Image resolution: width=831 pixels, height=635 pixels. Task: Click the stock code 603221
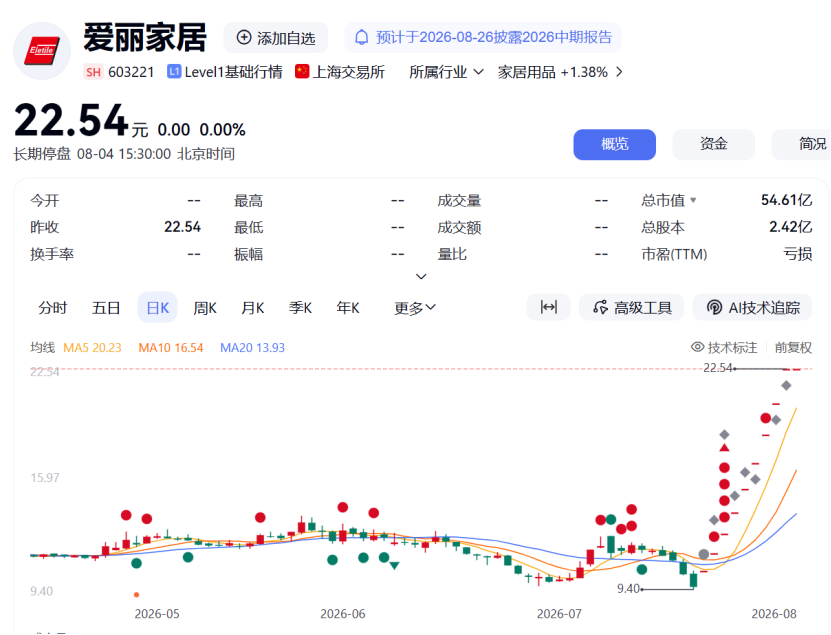[131, 72]
